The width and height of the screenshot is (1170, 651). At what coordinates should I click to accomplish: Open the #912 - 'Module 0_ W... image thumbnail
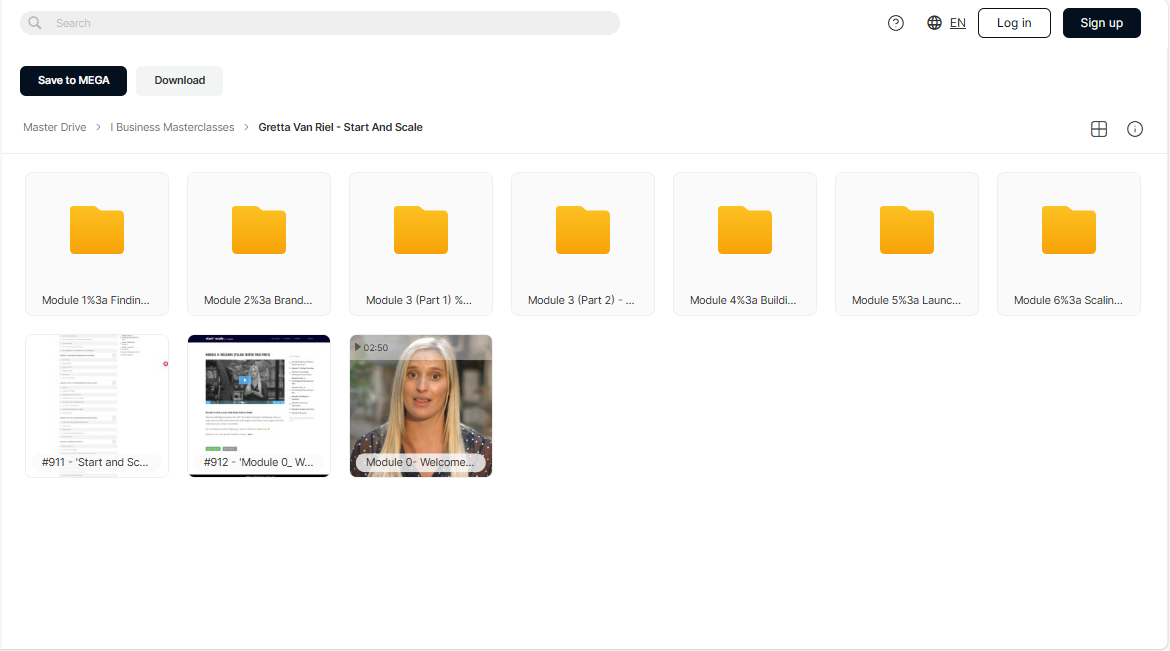coord(259,406)
